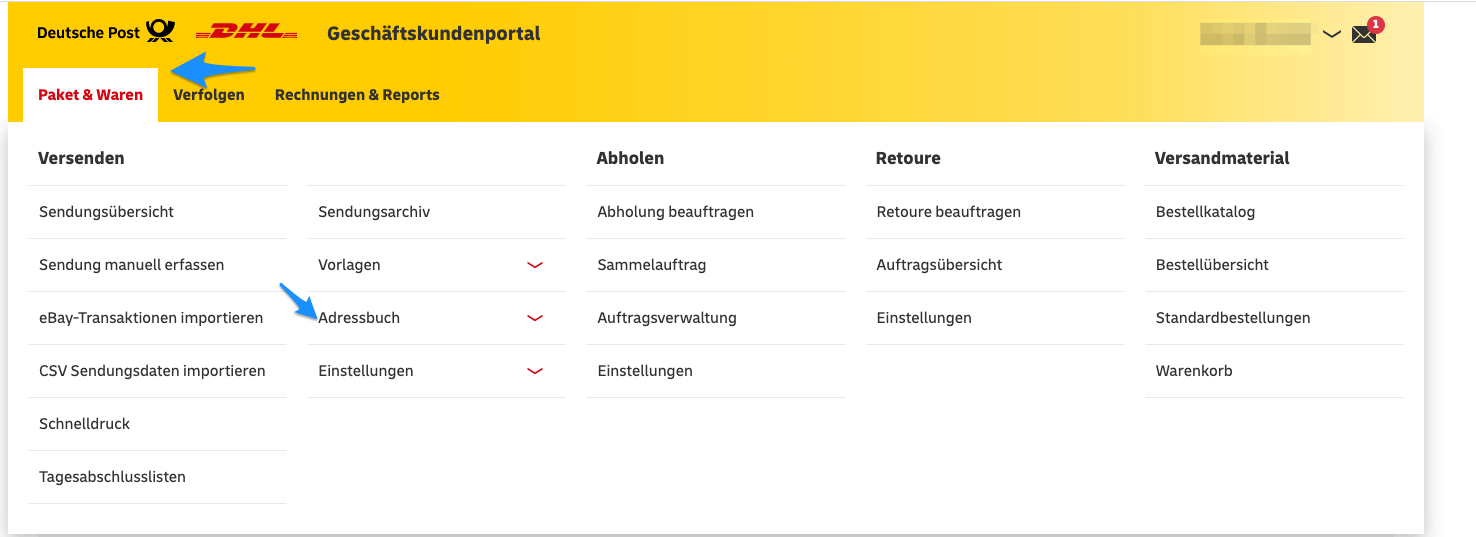Open the envelope messages icon
This screenshot has height=537, width=1476.
coord(1364,34)
